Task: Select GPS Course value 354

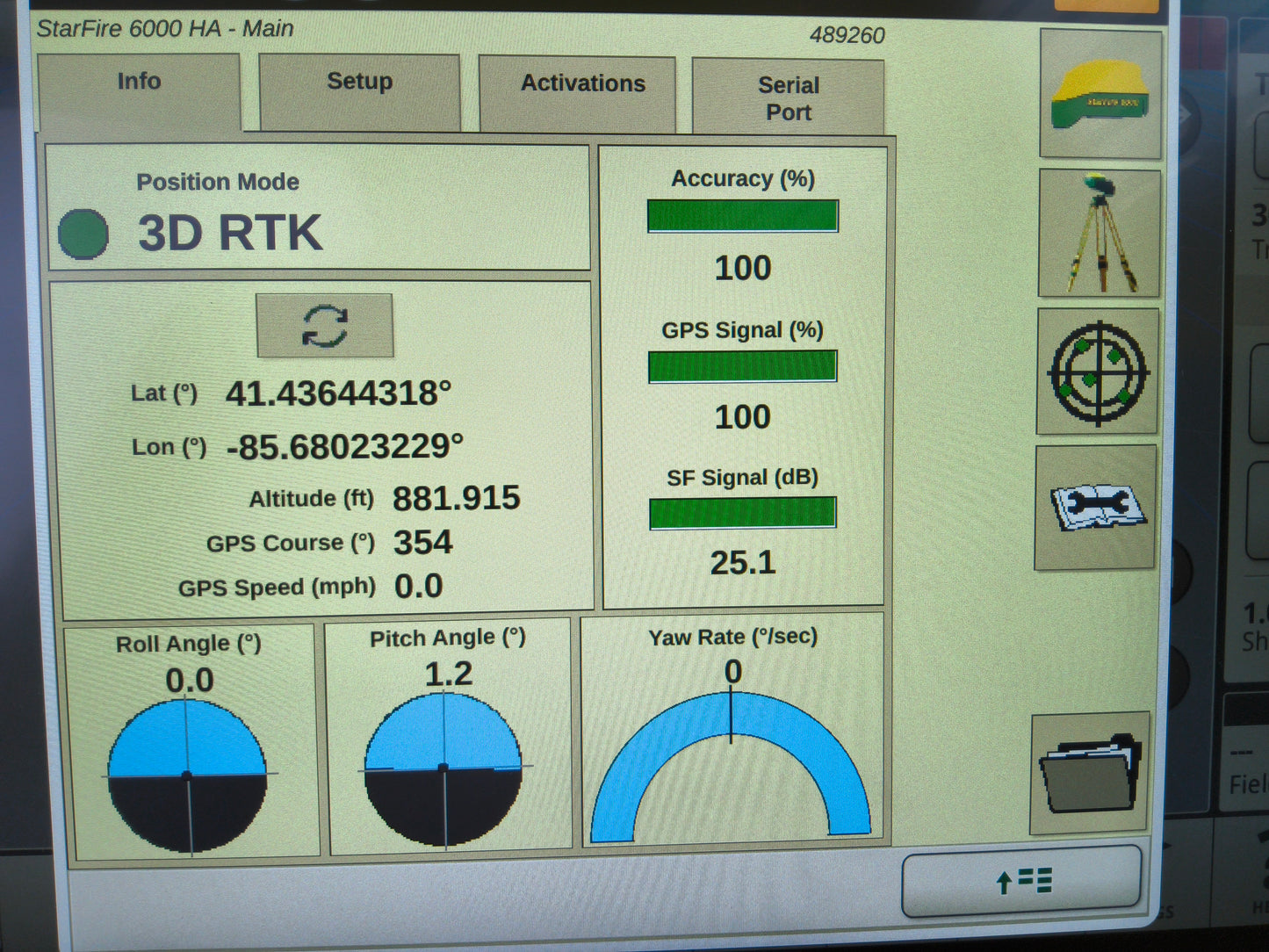Action: click(x=422, y=543)
